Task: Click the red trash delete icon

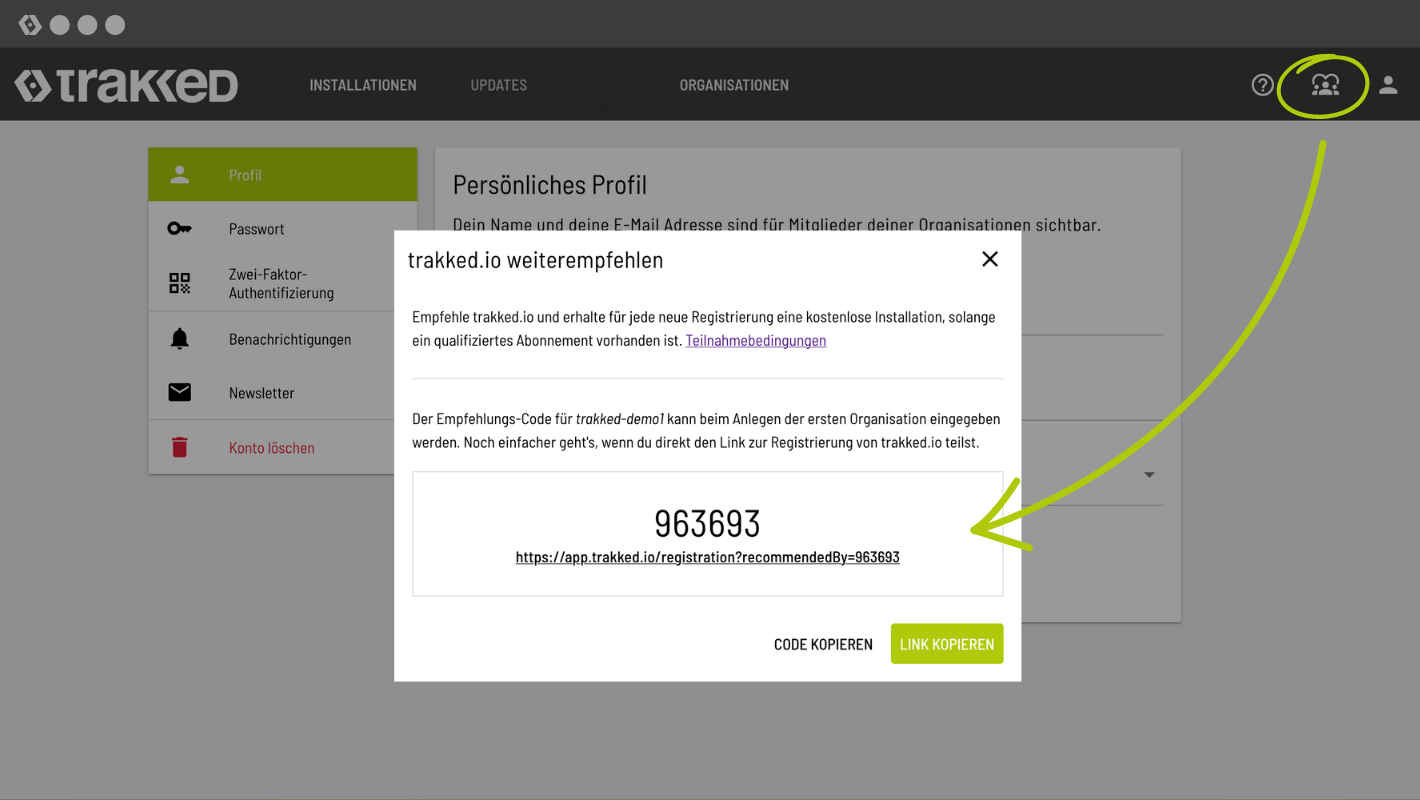Action: [179, 448]
